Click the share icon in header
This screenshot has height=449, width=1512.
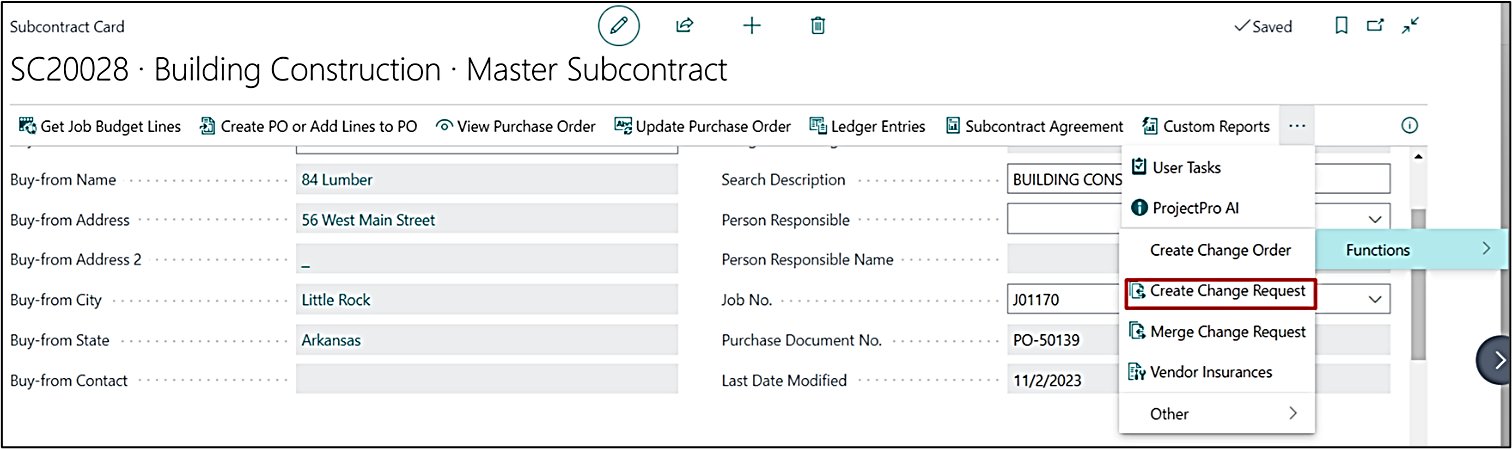point(685,26)
